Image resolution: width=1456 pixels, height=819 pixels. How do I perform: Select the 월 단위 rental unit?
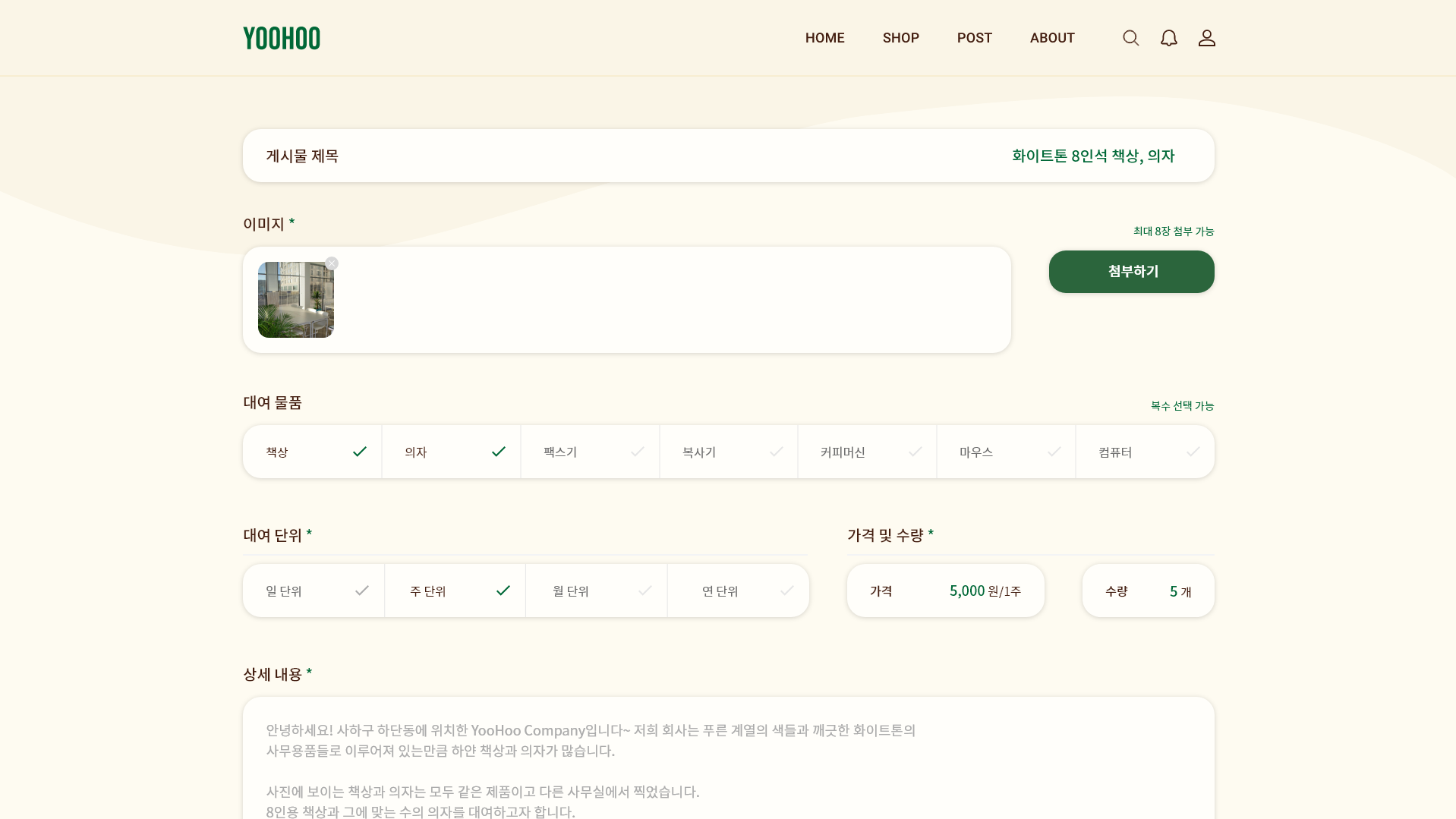(x=597, y=591)
